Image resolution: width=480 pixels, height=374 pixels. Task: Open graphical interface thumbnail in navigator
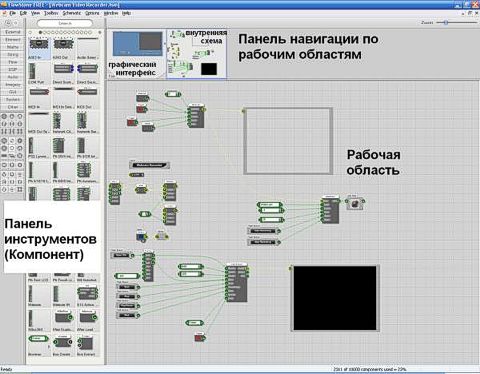[x=137, y=54]
